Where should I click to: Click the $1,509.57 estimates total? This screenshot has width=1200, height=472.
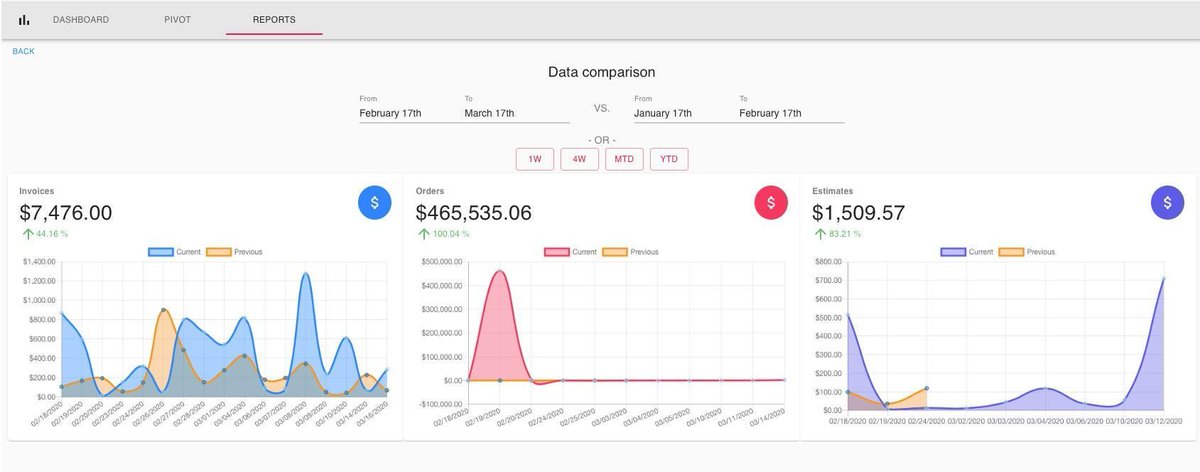[859, 212]
